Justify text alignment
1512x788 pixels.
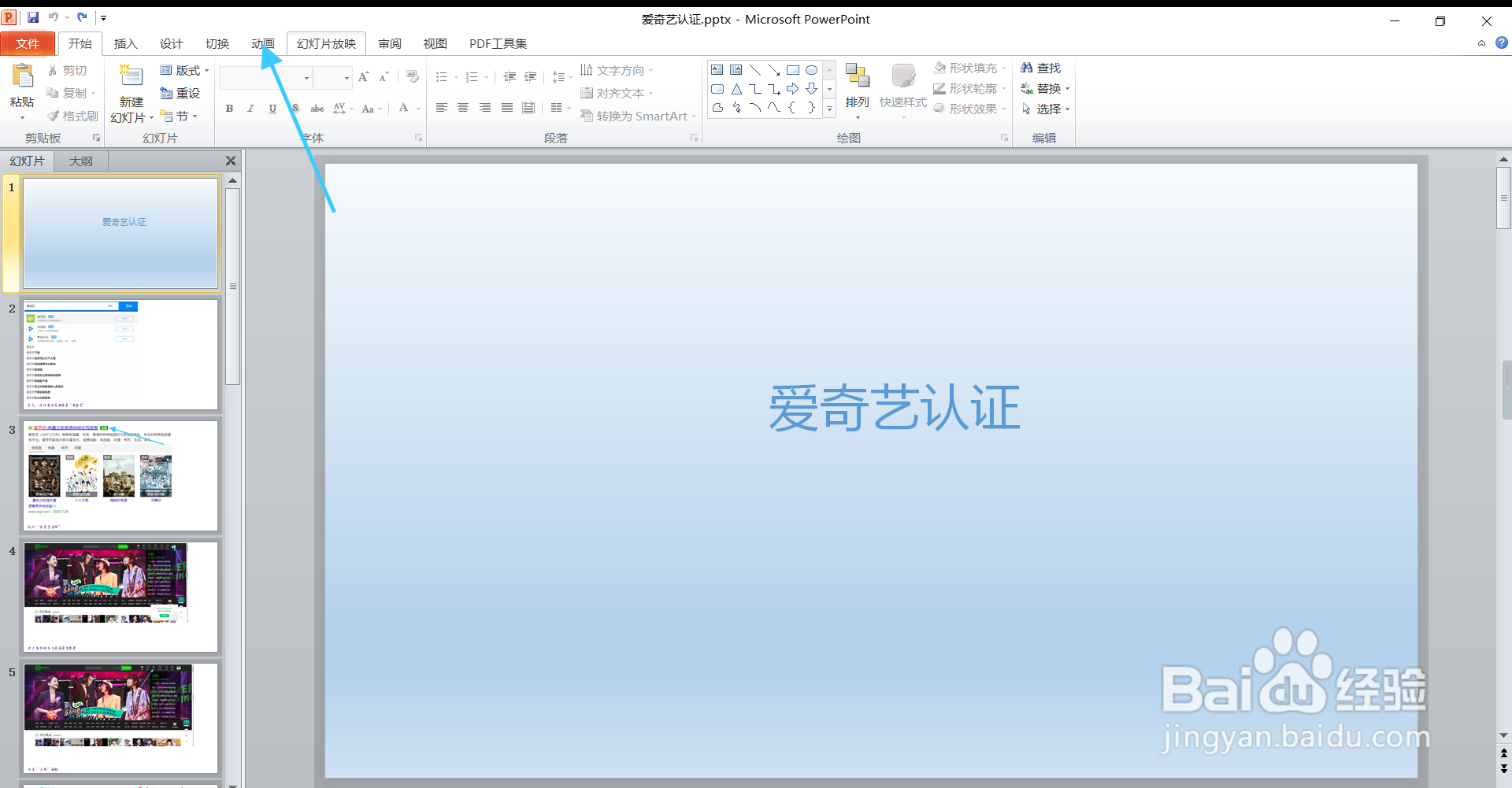click(507, 108)
